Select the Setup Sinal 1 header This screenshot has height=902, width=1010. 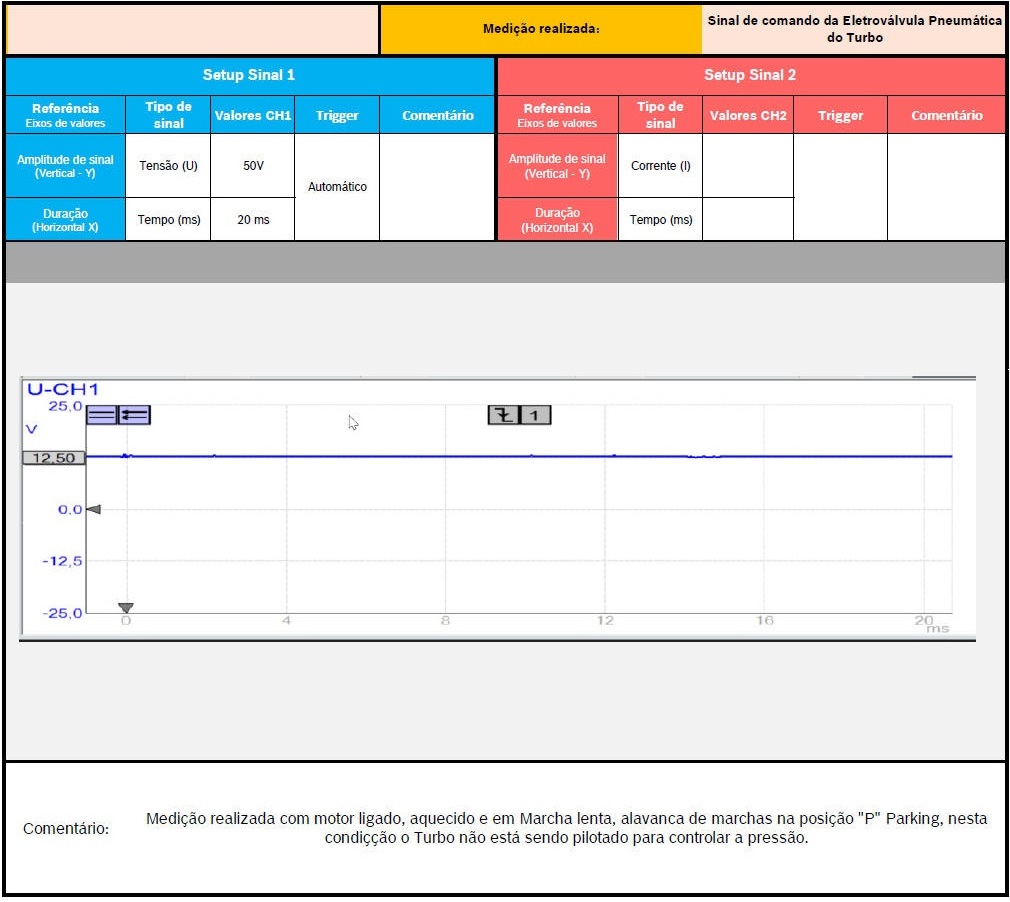[x=249, y=75]
